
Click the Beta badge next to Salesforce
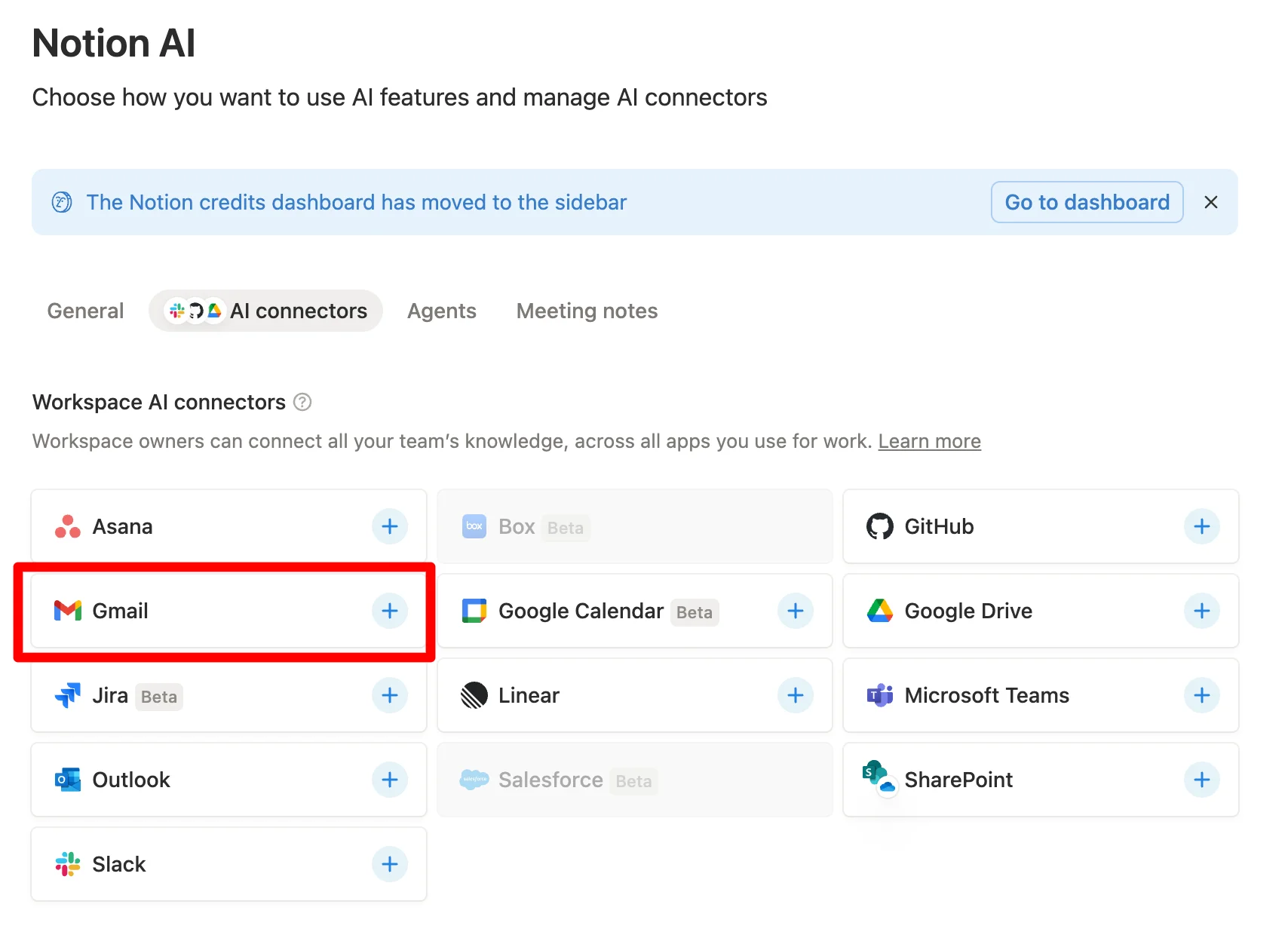pyautogui.click(x=633, y=781)
